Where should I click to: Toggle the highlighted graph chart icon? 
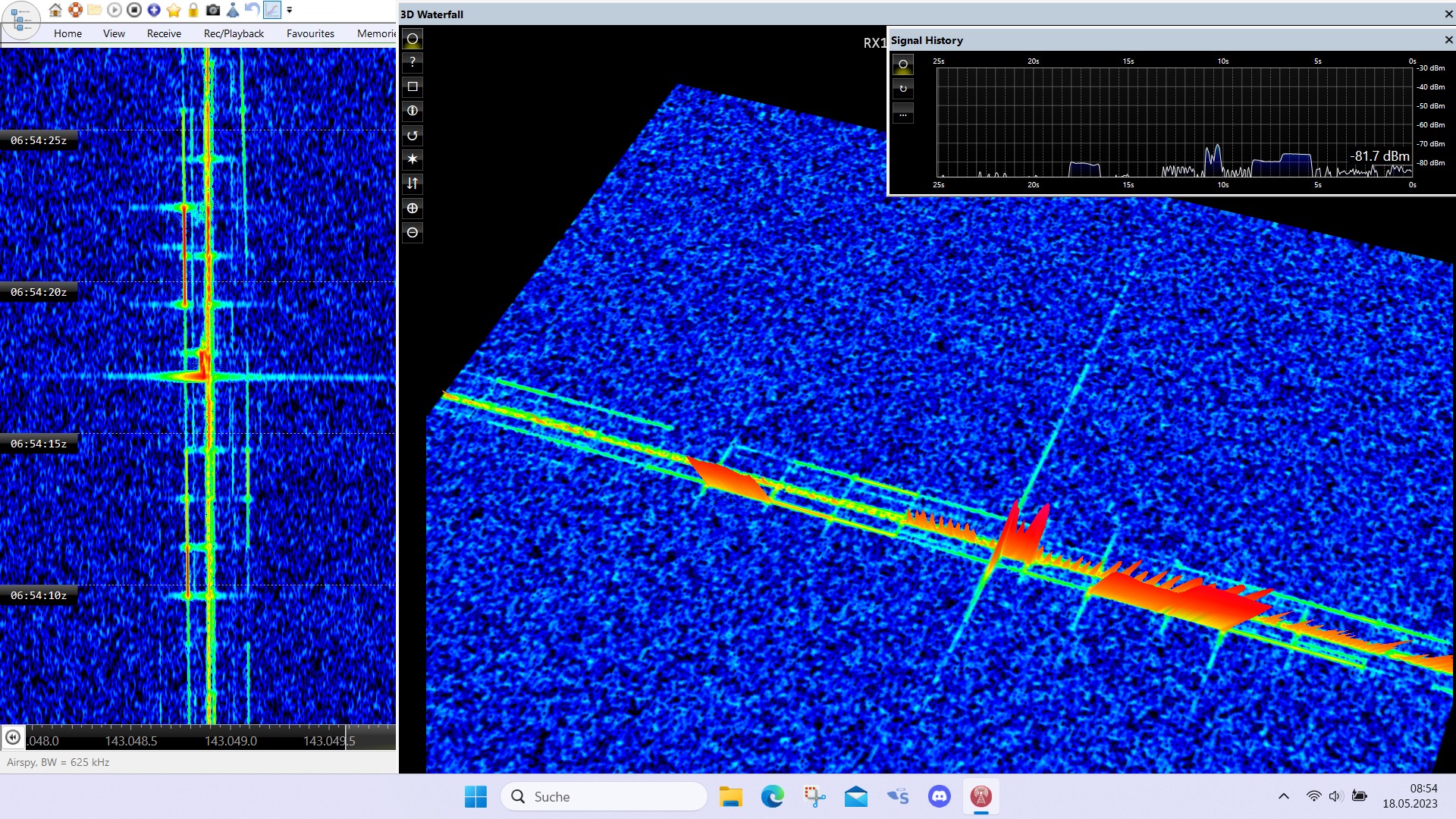[x=271, y=10]
